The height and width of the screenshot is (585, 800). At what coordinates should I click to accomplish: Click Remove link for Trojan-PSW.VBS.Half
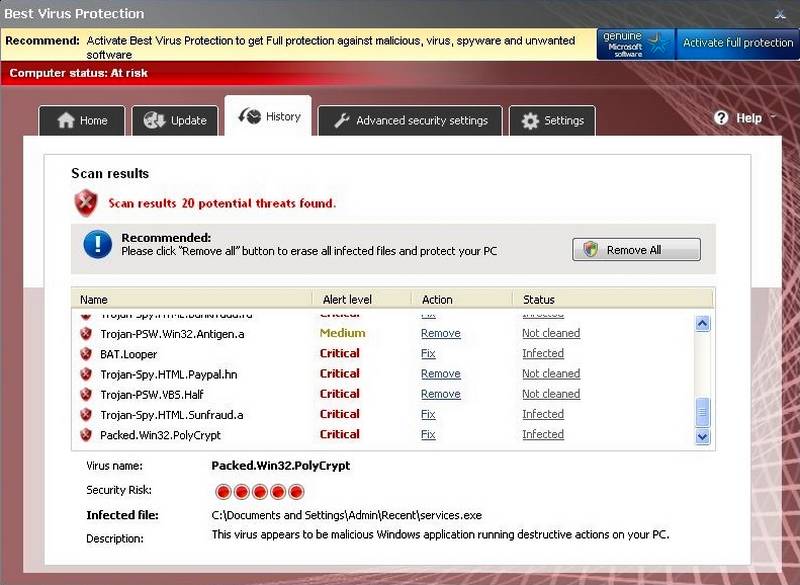tap(441, 394)
